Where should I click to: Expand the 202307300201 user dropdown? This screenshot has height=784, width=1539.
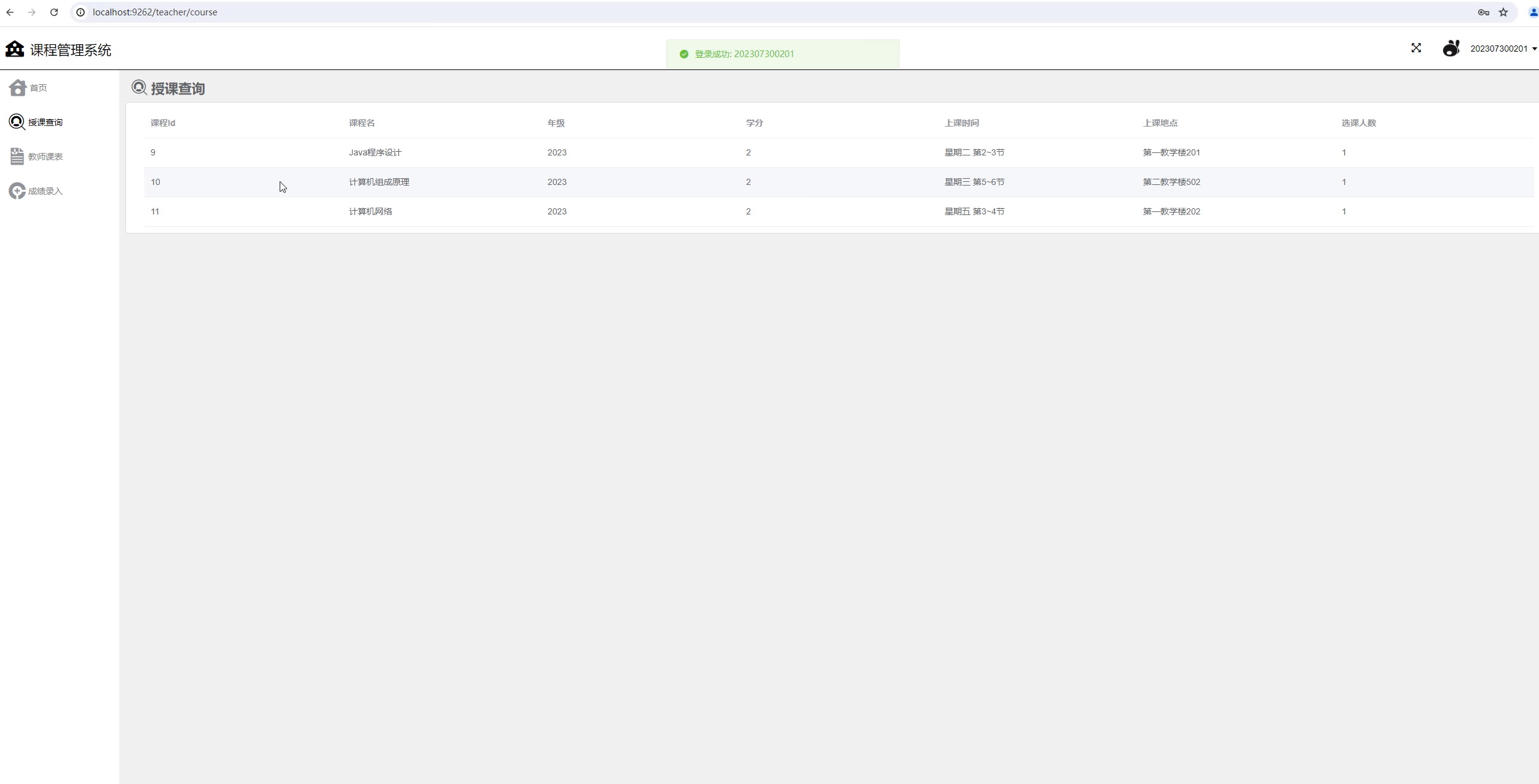(1503, 49)
